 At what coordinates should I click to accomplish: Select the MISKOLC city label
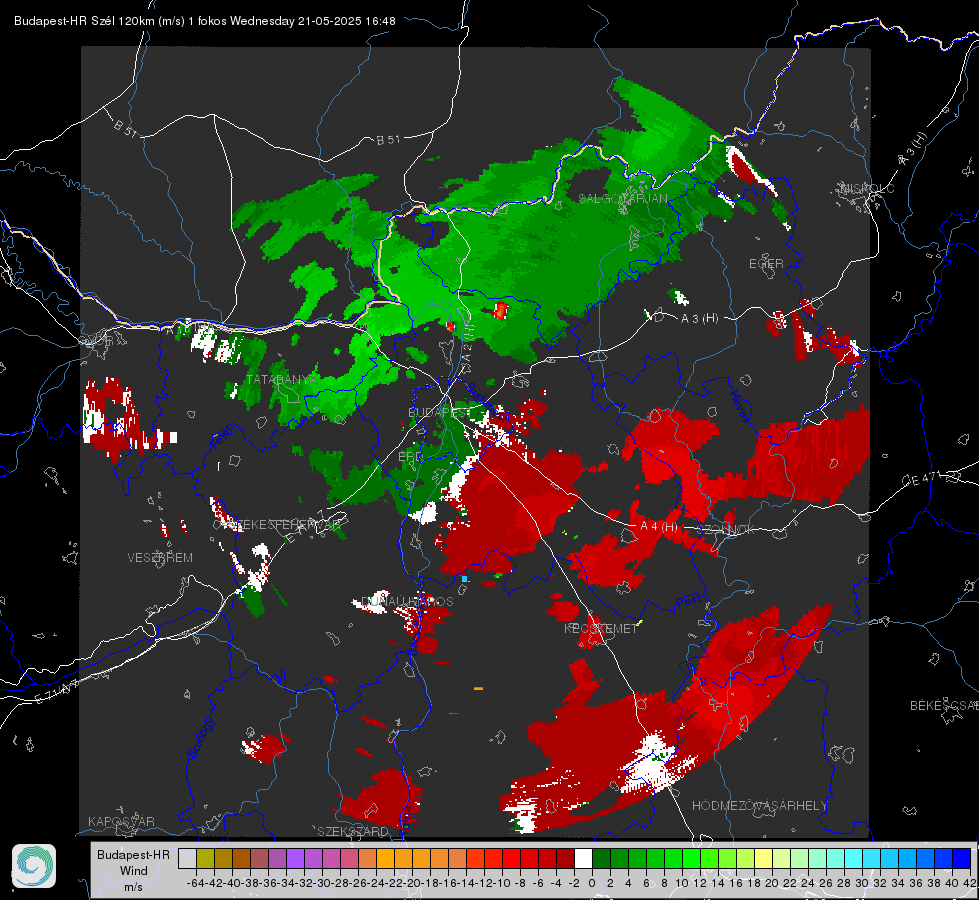point(867,189)
